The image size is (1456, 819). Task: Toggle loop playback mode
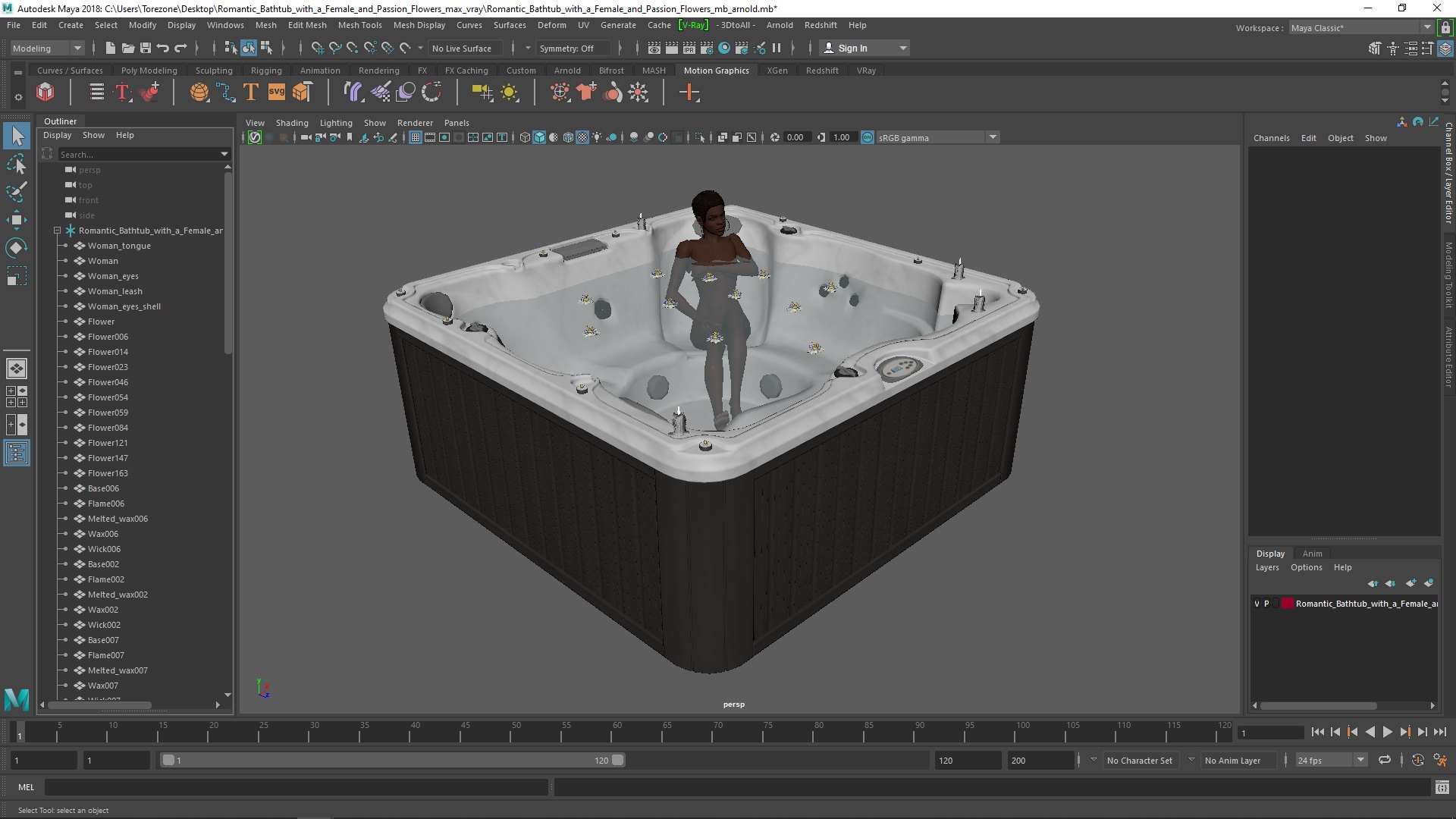(1385, 760)
